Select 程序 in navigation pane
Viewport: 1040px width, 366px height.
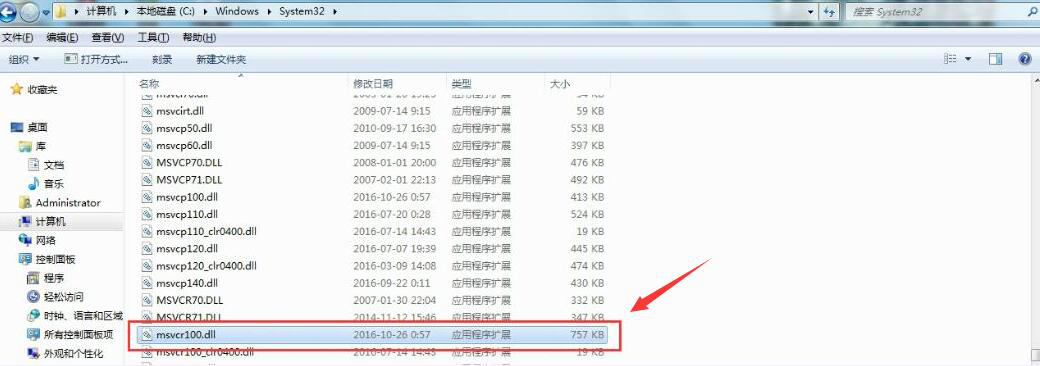point(54,278)
